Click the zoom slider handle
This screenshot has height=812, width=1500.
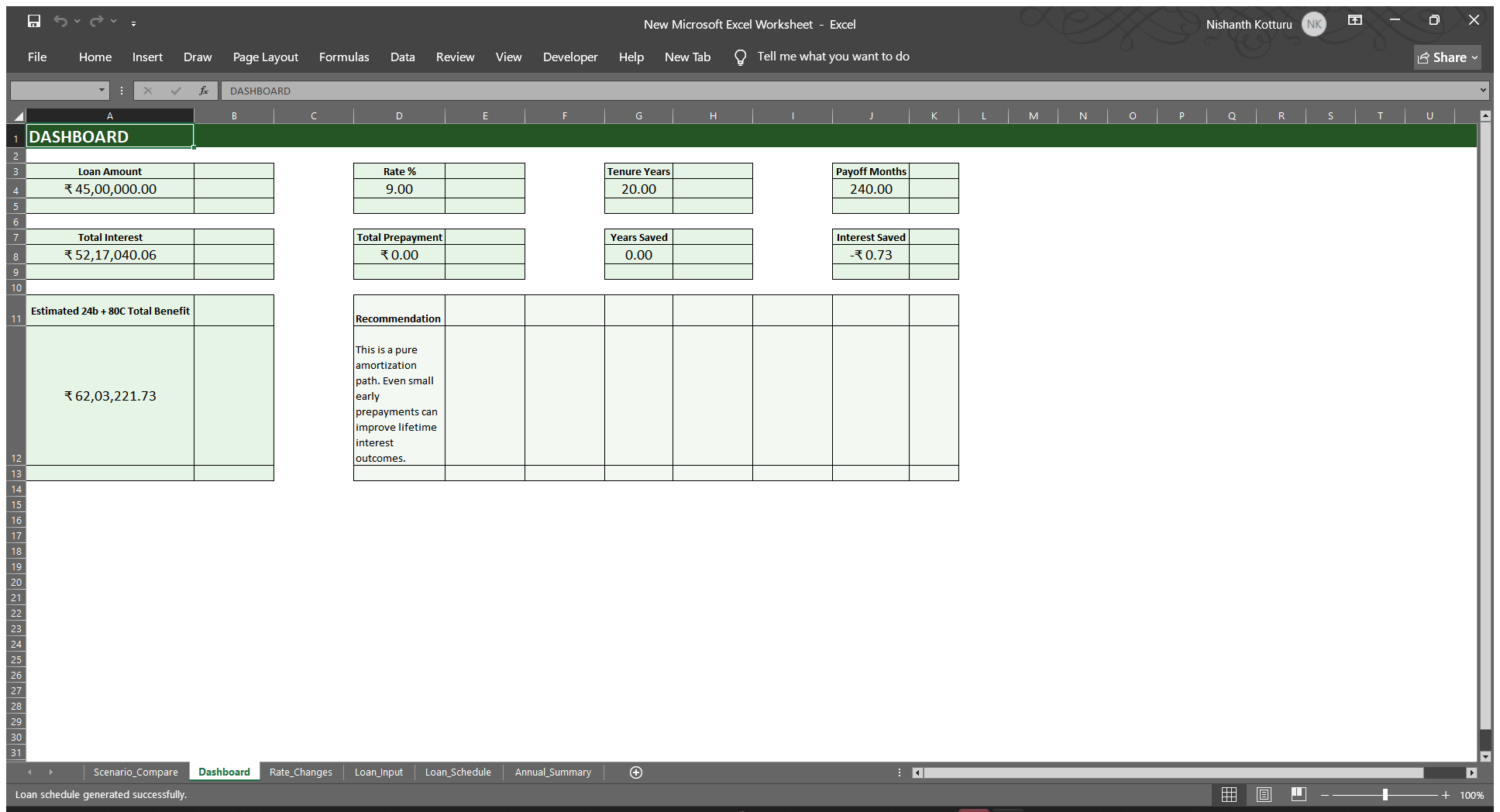click(x=1385, y=795)
